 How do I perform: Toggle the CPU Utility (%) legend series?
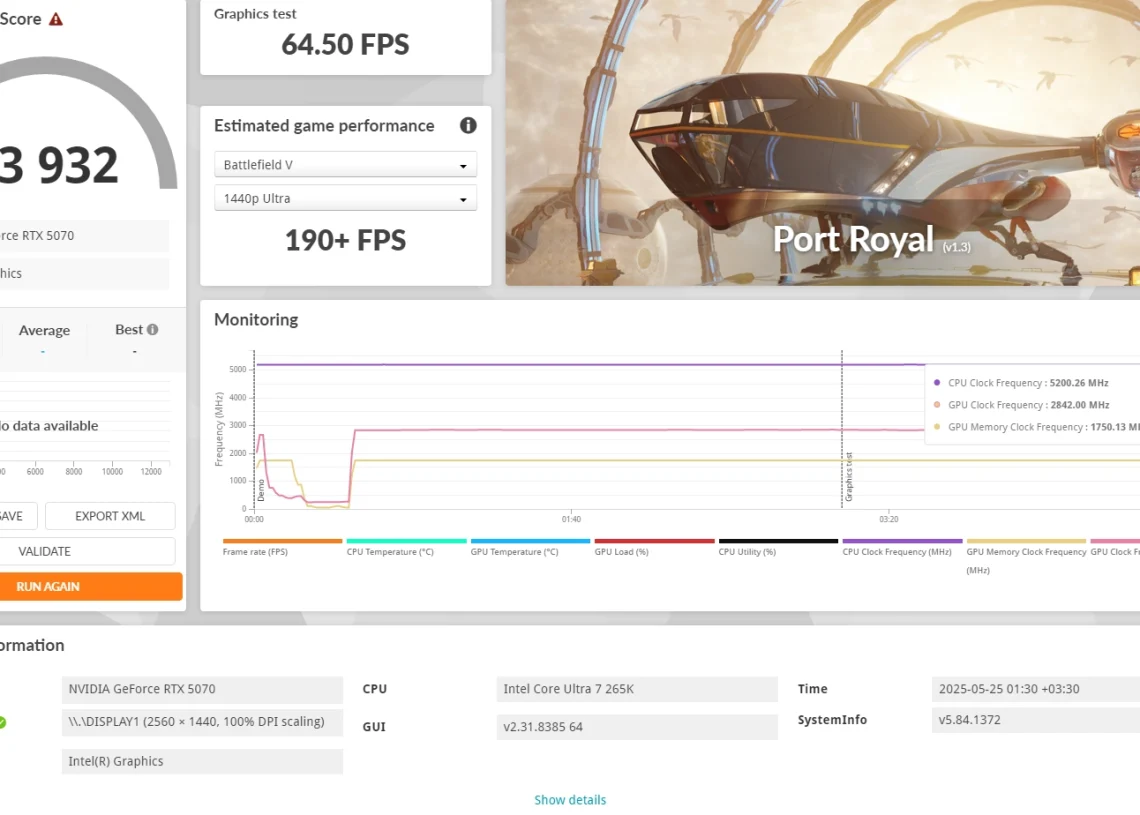[778, 547]
